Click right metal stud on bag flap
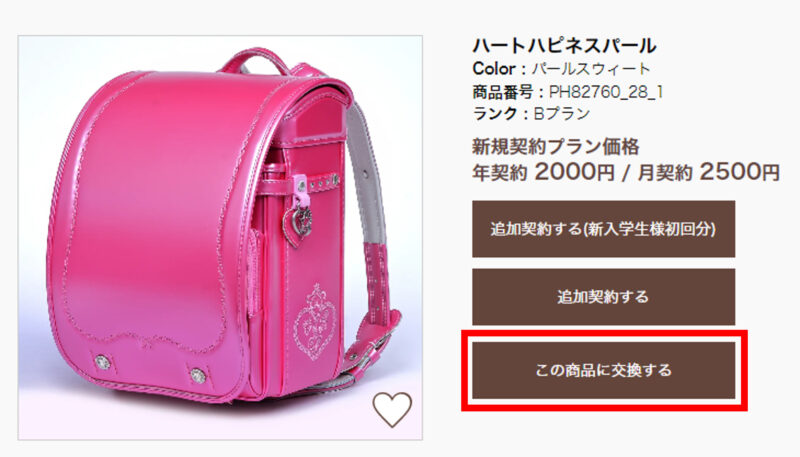Viewport: 800px width, 457px height. [x=198, y=376]
